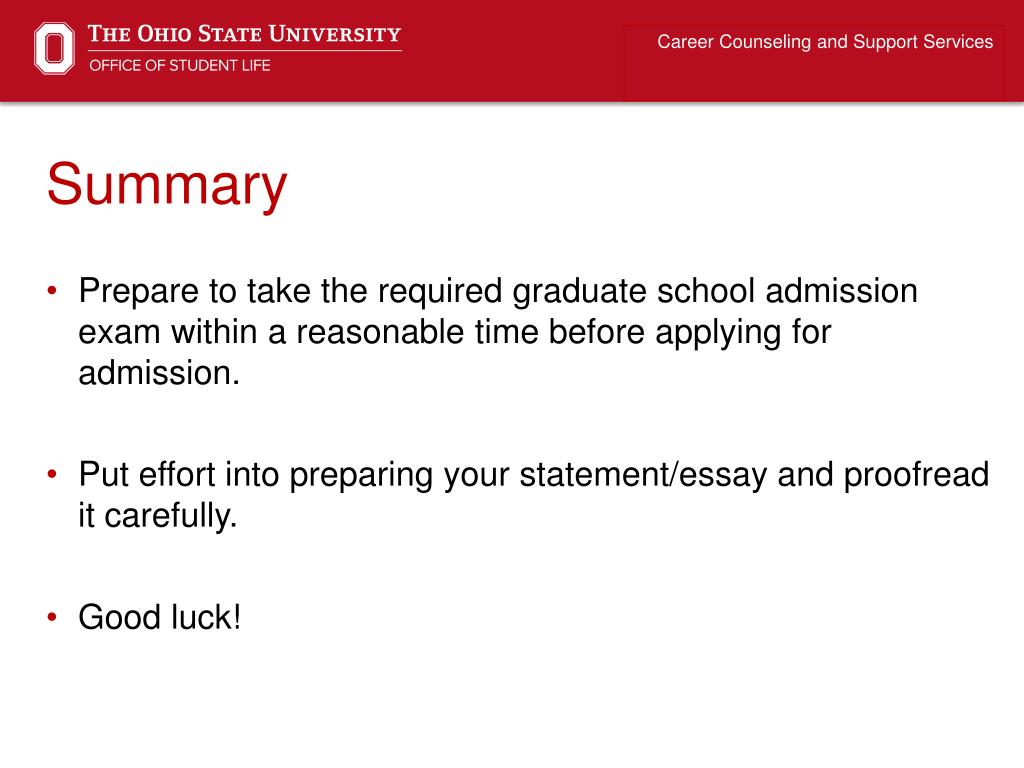Screen dimensions: 1024x768
Task: Click the second red bullet point
Action: (52, 474)
